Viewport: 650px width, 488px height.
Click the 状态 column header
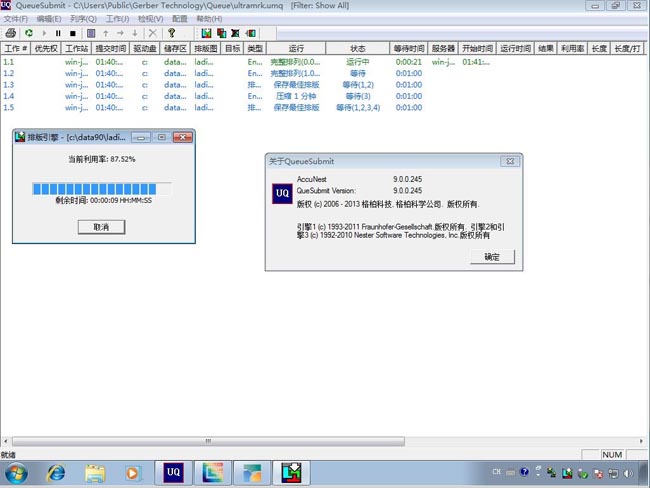tap(358, 49)
